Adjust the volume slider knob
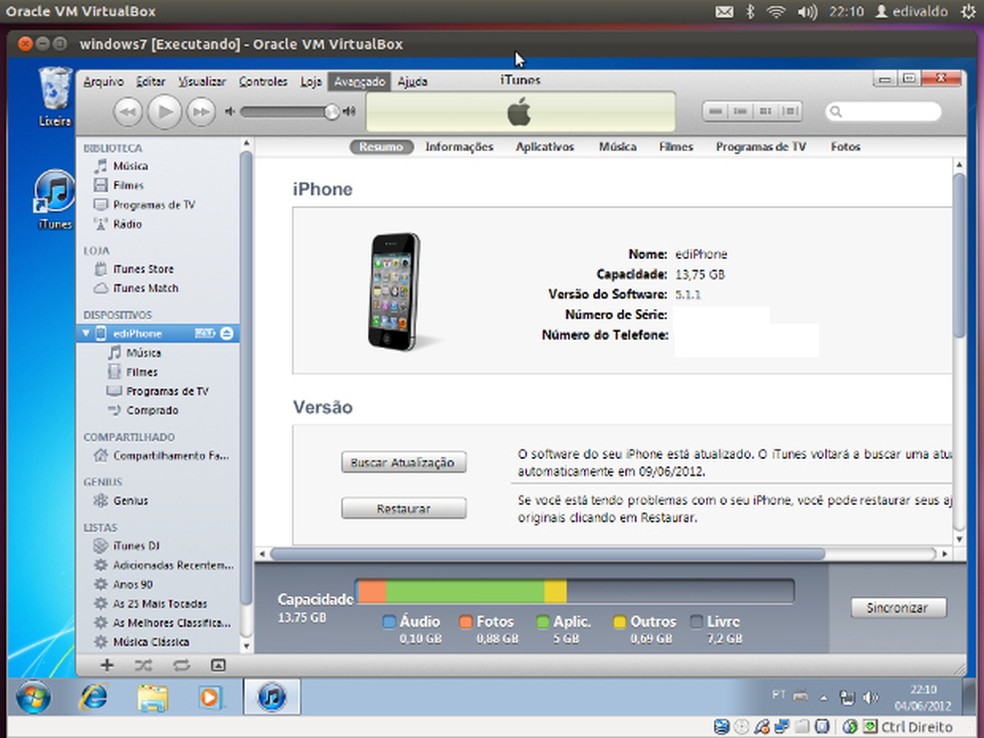The width and height of the screenshot is (984, 738). [332, 112]
